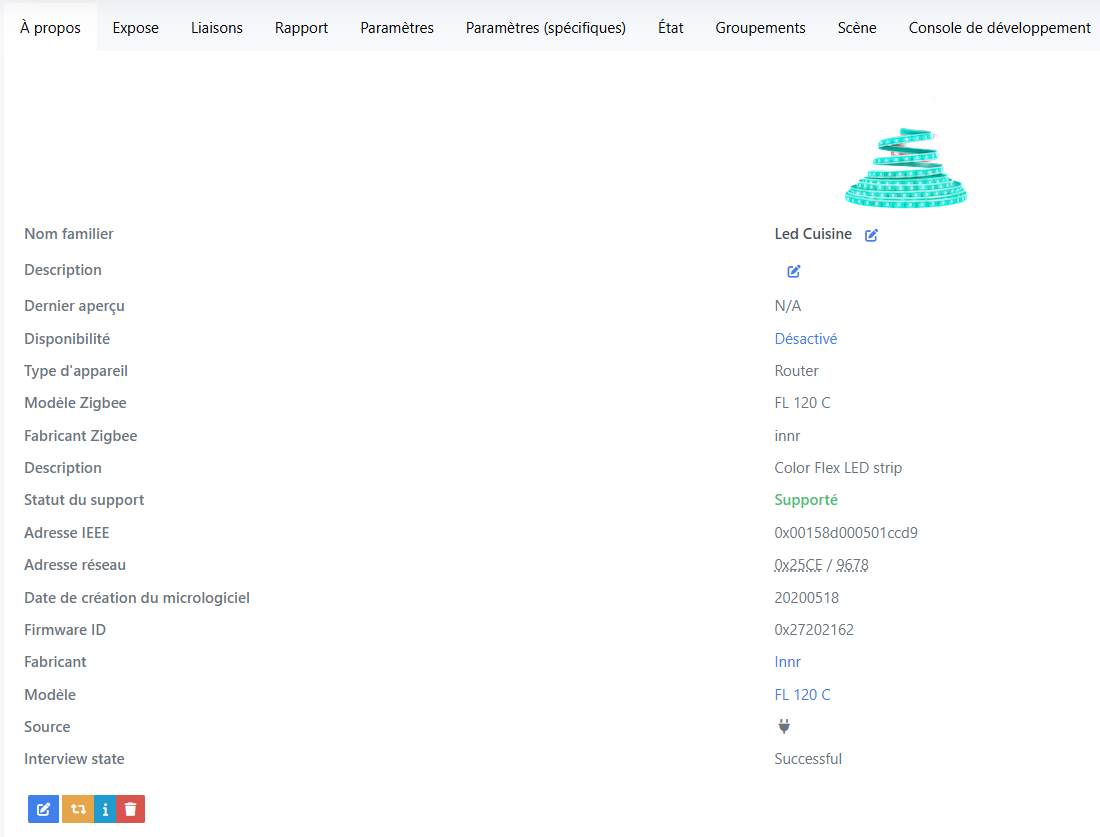
Task: Click the blue rename device button
Action: (x=43, y=809)
